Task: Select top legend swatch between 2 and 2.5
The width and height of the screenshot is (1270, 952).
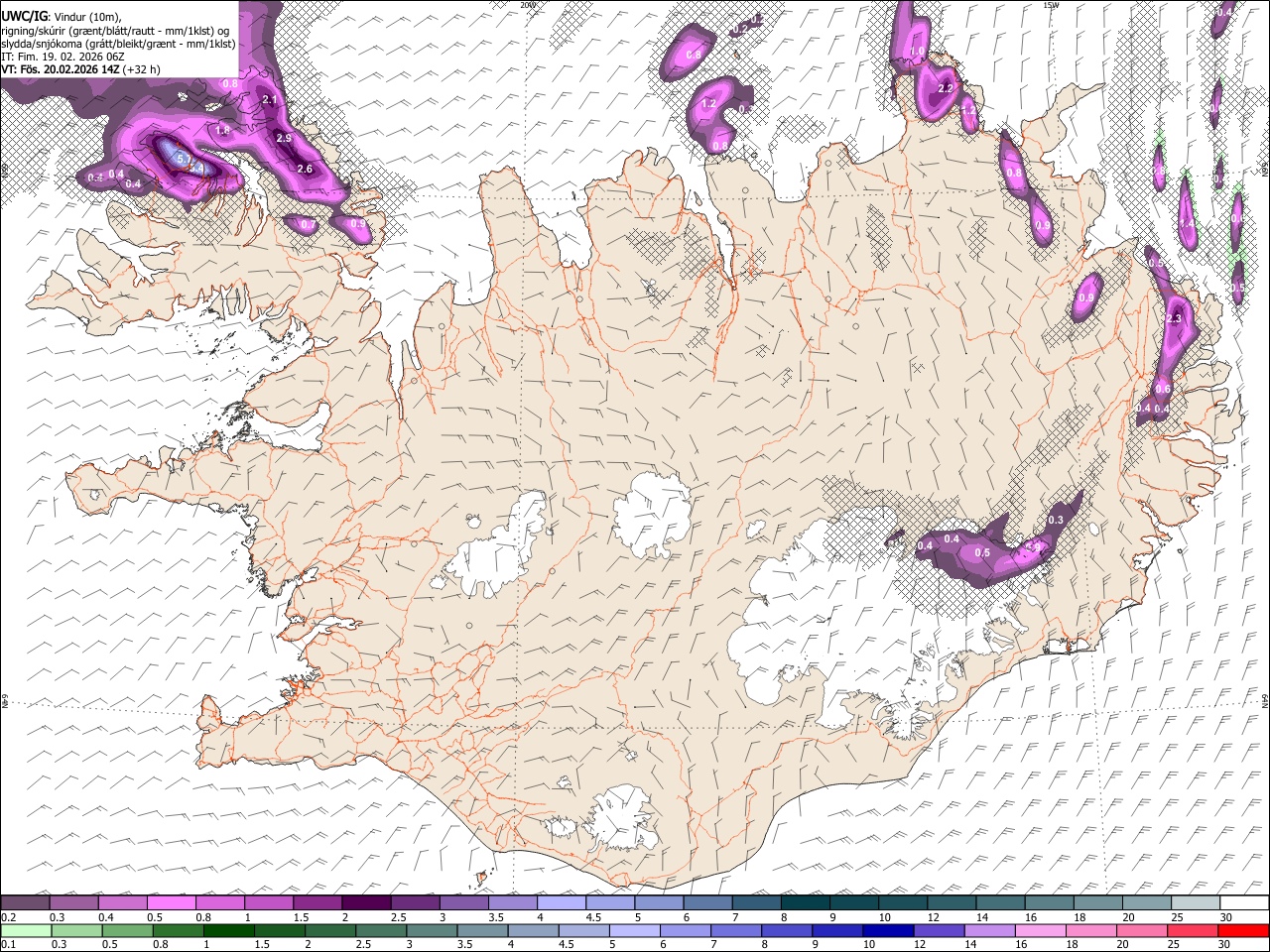Action: pyautogui.click(x=367, y=903)
